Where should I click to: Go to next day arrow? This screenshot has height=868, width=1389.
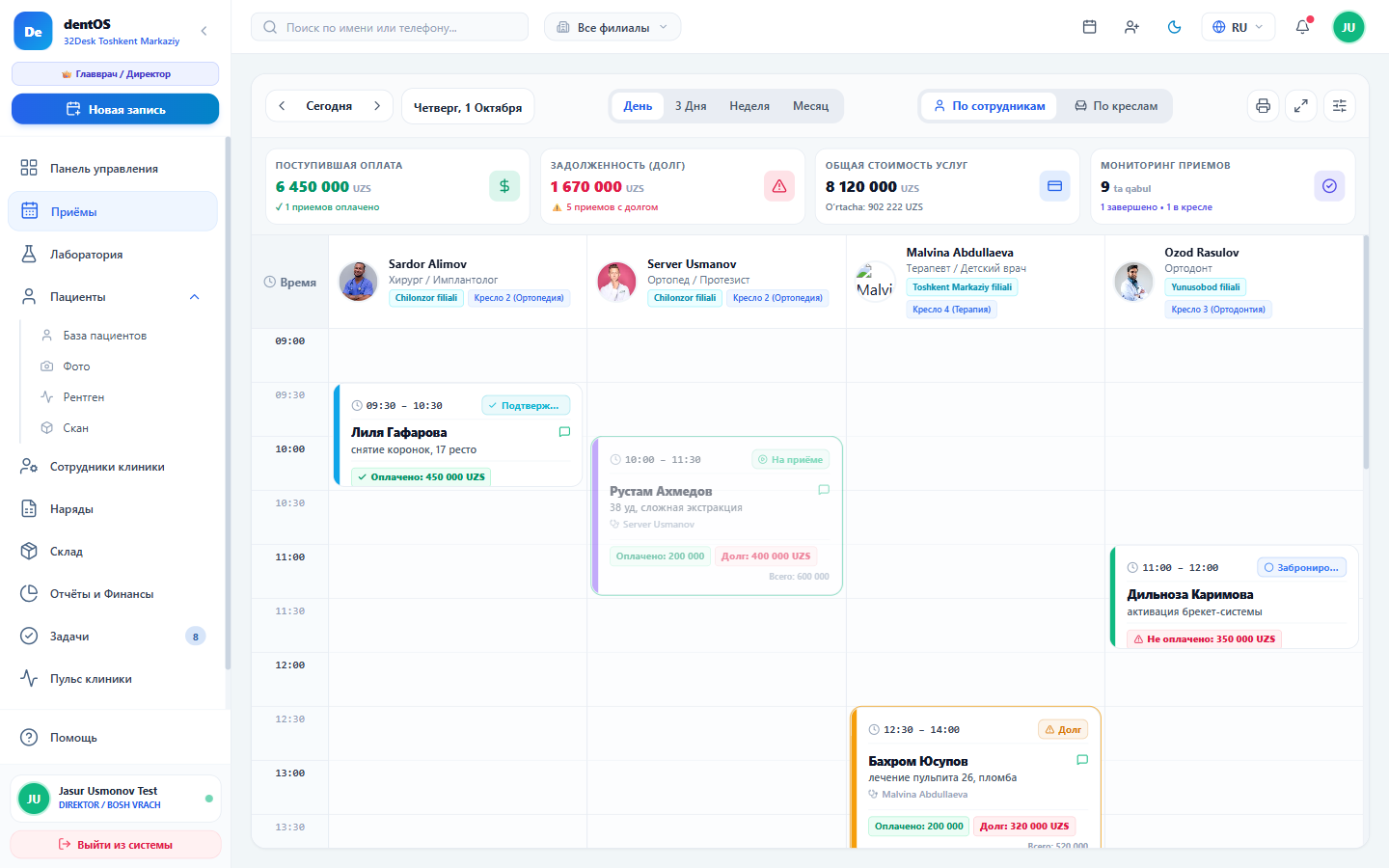click(x=377, y=106)
